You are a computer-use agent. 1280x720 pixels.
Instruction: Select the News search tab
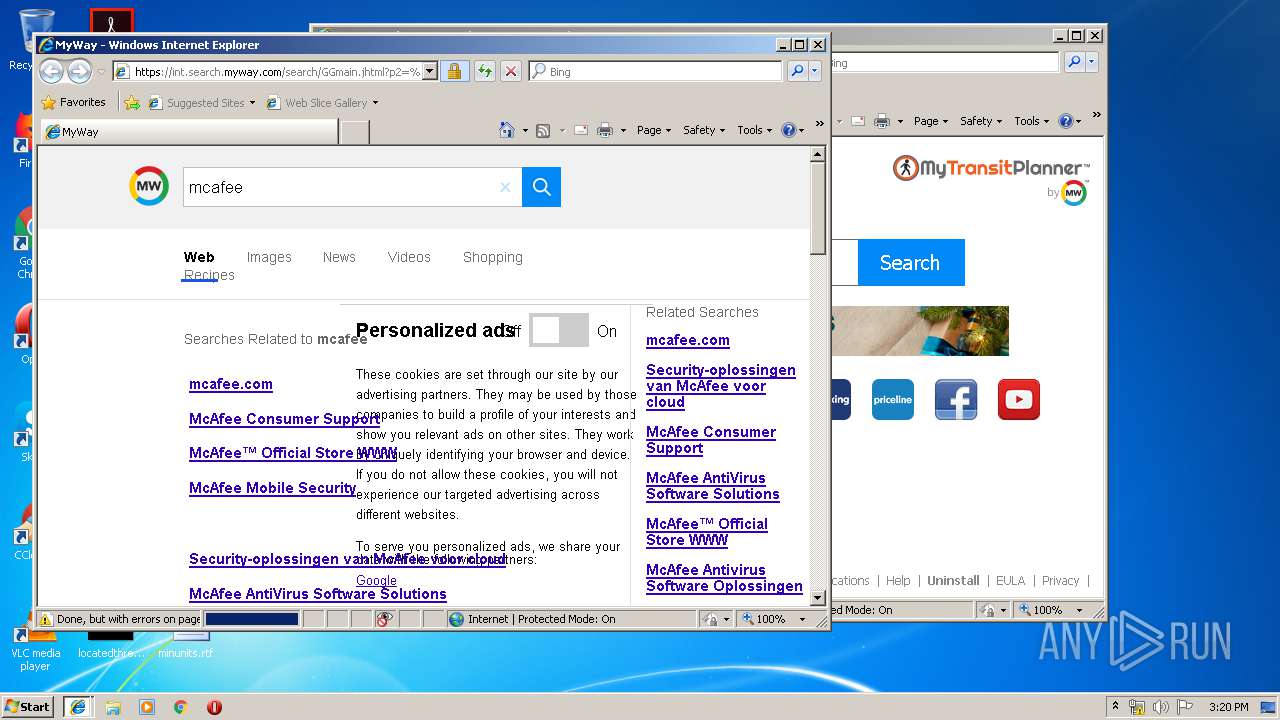coord(339,257)
